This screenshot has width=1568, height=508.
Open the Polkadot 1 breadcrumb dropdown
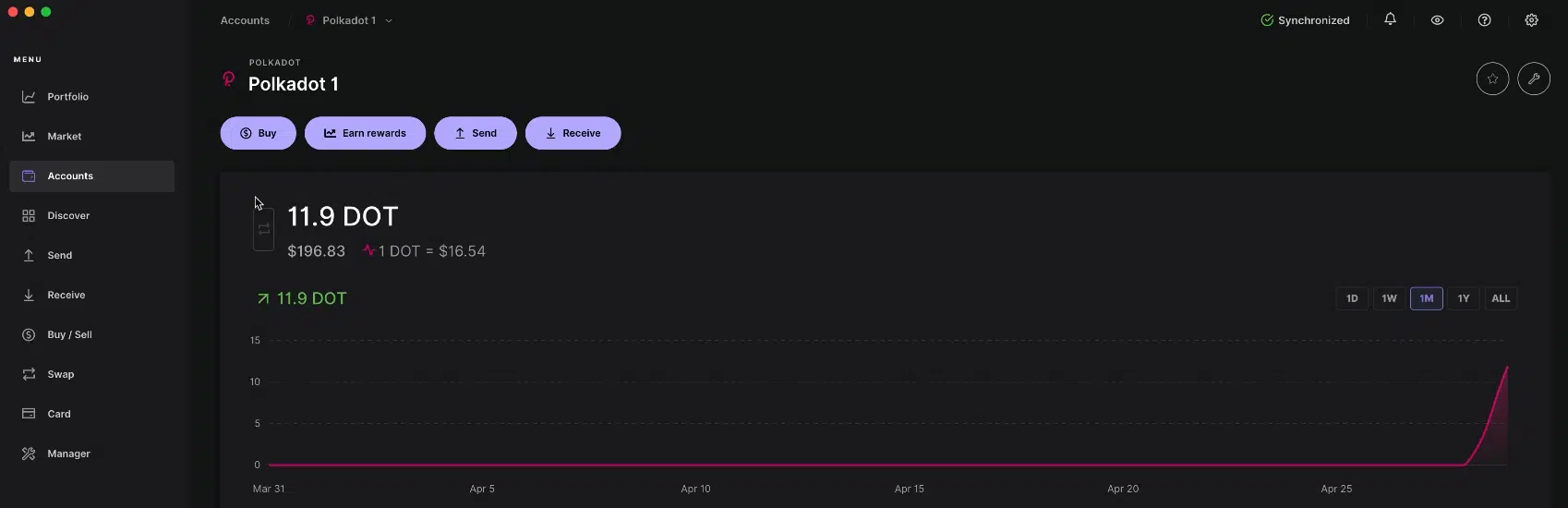pyautogui.click(x=349, y=20)
